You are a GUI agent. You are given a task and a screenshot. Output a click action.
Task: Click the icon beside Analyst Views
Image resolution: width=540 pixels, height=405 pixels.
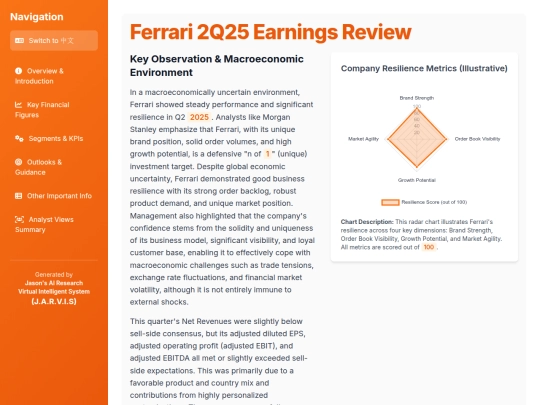click(19, 219)
